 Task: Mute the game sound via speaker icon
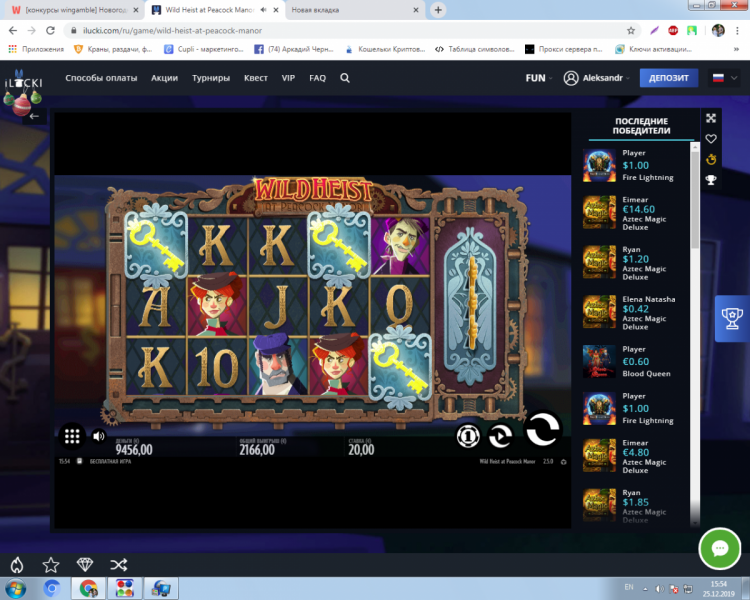99,436
